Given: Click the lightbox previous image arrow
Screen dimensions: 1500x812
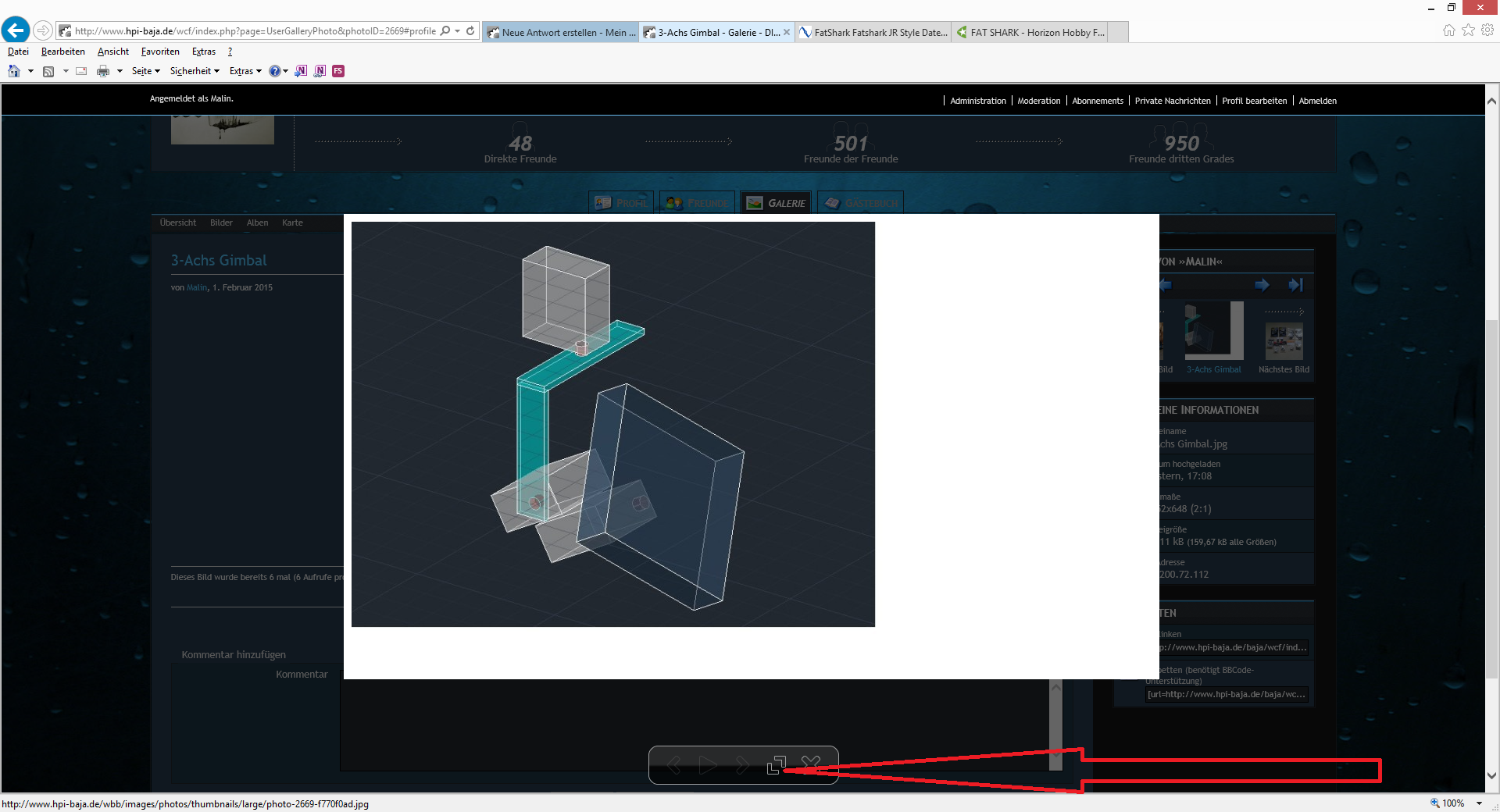Looking at the screenshot, I should (673, 765).
